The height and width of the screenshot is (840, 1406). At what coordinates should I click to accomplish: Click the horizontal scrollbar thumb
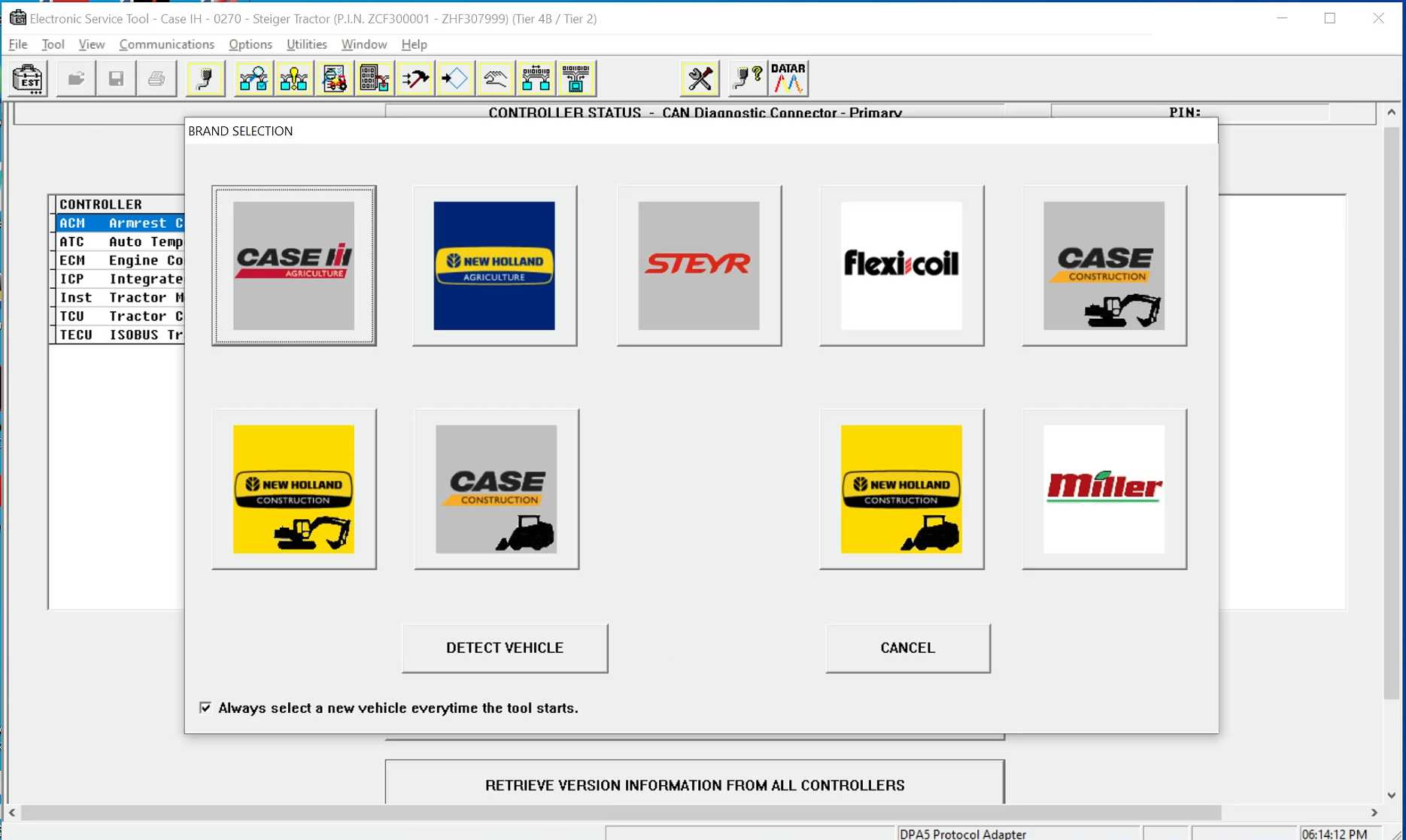[x=621, y=813]
